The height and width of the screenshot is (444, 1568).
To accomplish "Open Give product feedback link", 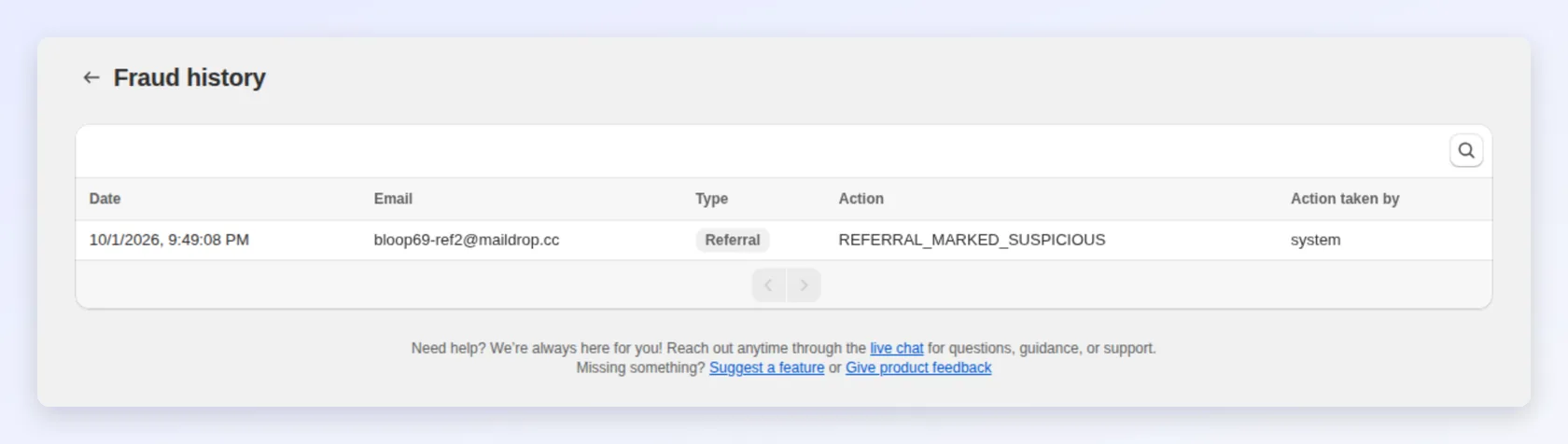I will point(918,368).
